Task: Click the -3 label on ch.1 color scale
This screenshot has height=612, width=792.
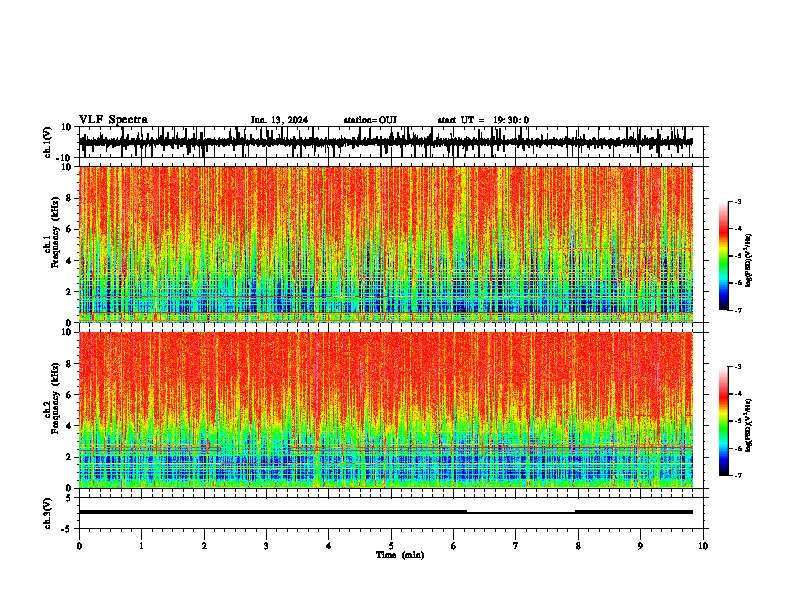Action: tap(738, 201)
